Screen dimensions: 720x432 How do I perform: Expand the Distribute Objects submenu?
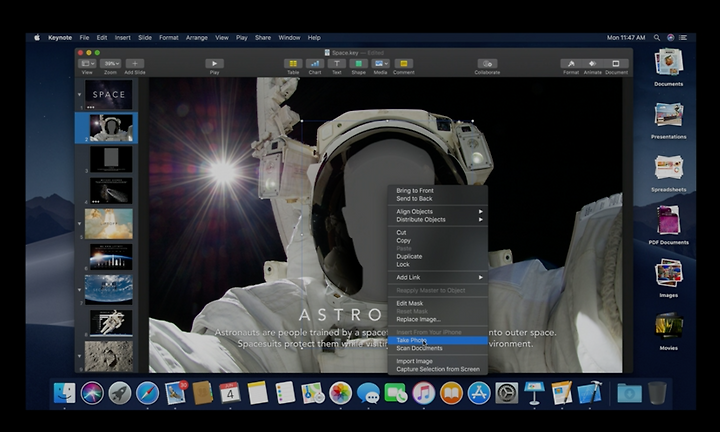[438, 219]
